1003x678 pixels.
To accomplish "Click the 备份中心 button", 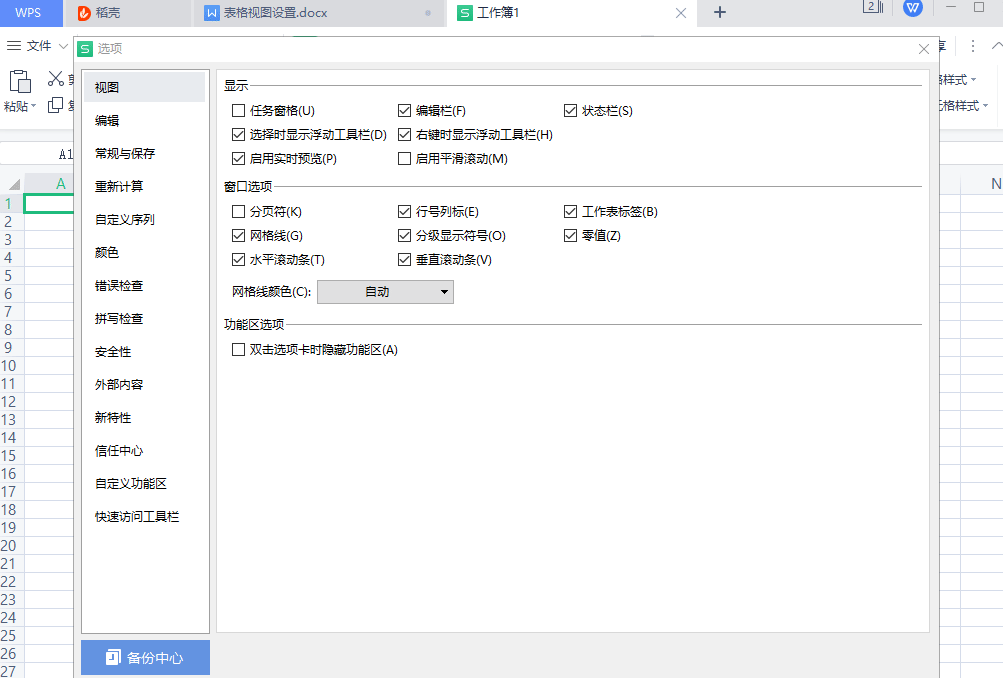I will click(145, 658).
